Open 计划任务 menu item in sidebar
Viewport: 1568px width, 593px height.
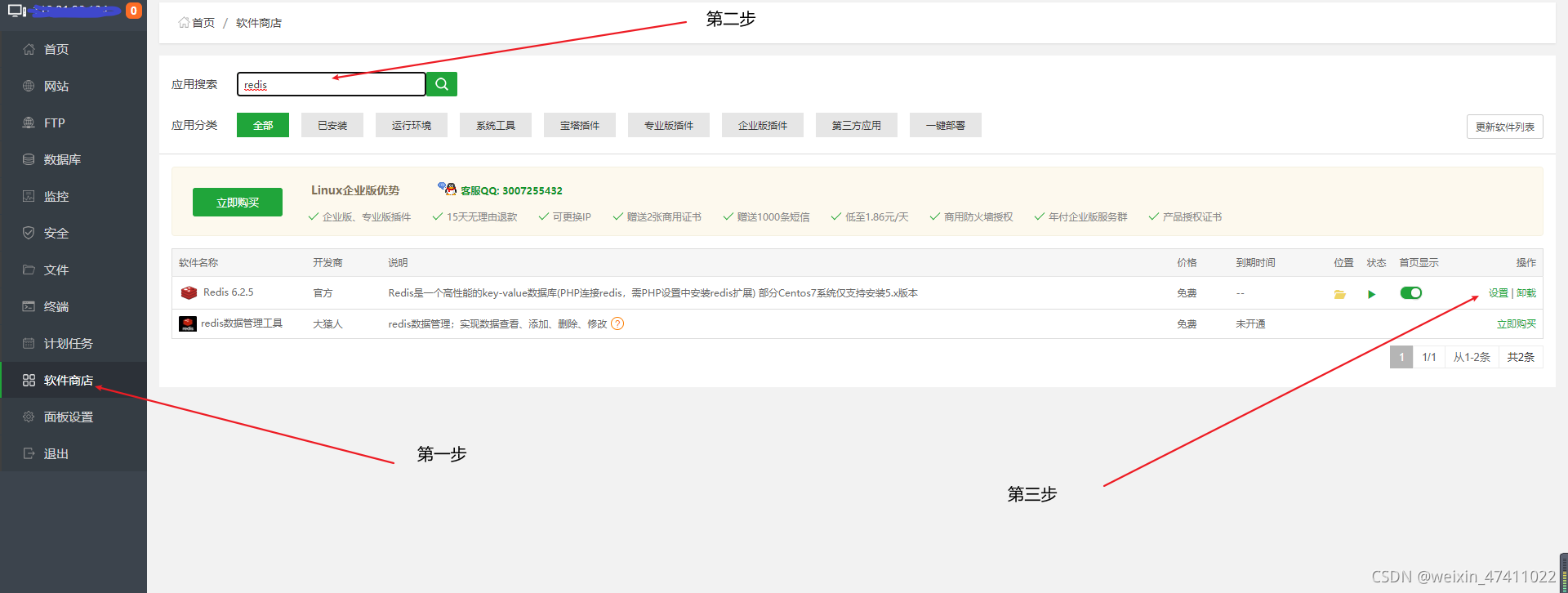pos(73,343)
